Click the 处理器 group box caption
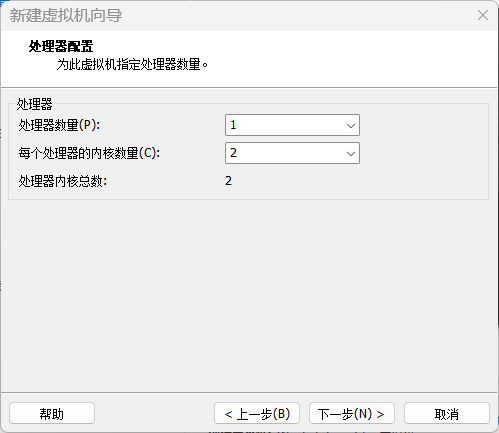The image size is (499, 433). pos(35,104)
